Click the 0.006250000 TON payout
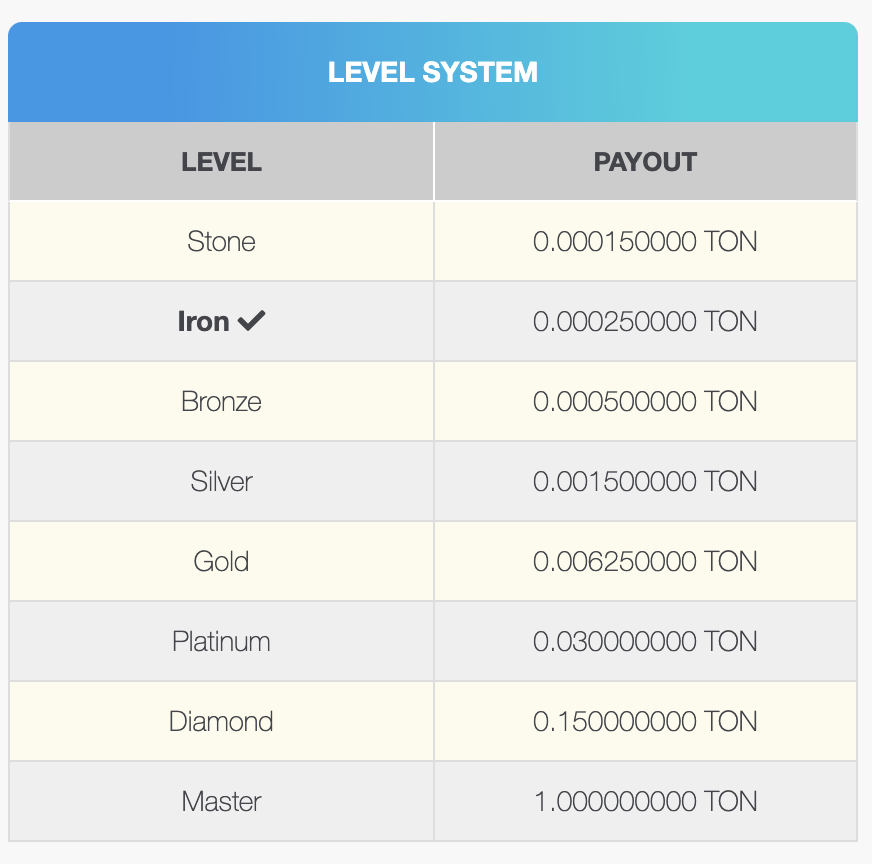Image resolution: width=872 pixels, height=864 pixels. tap(645, 561)
